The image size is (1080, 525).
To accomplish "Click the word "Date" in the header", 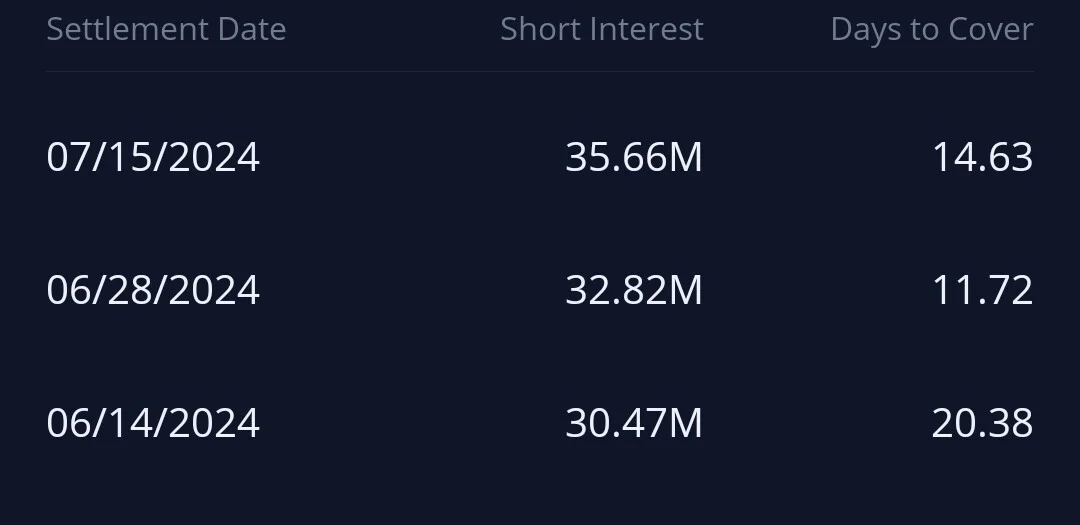I will pos(251,29).
